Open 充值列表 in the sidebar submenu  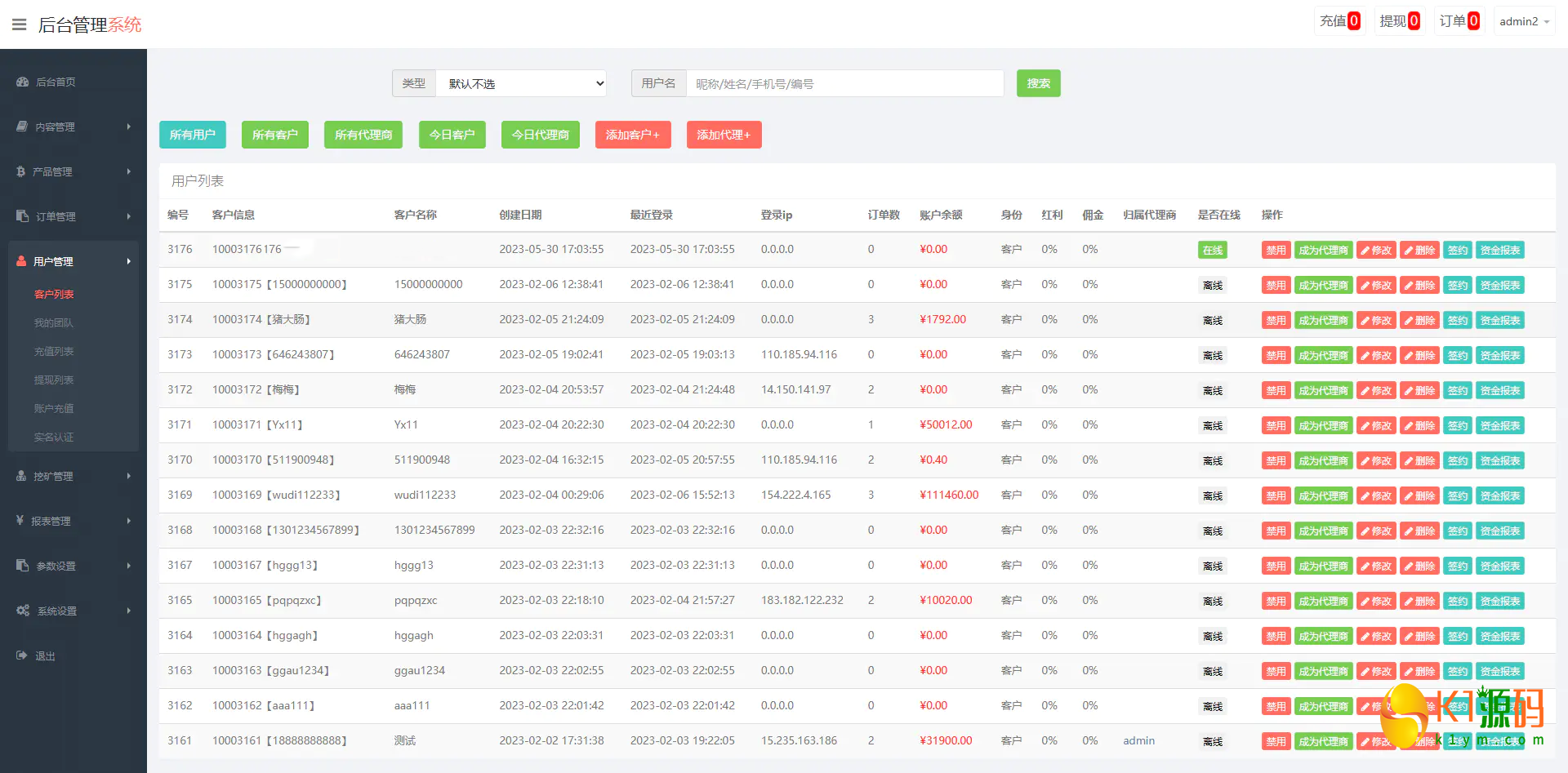click(x=54, y=351)
